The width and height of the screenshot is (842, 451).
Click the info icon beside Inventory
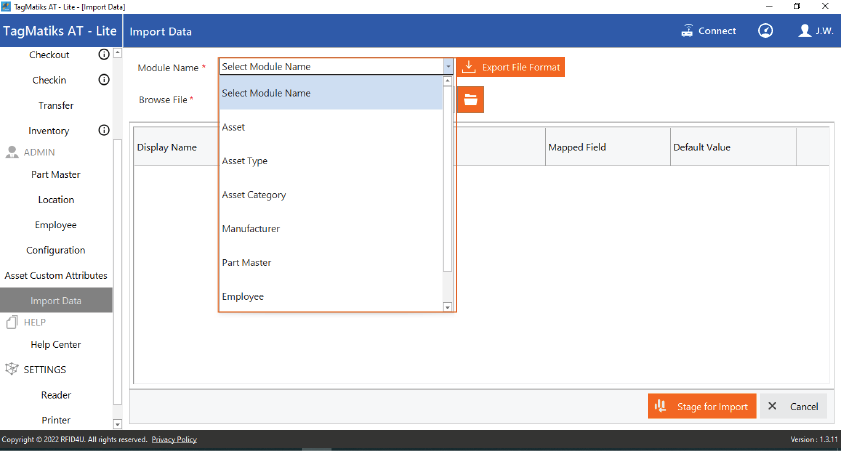[104, 131]
